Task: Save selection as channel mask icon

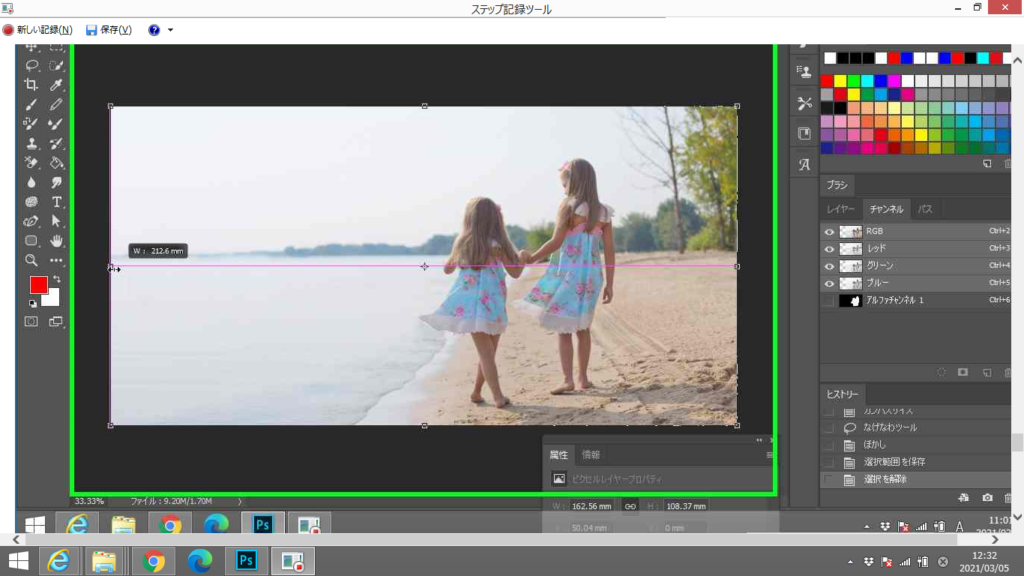Action: point(963,372)
